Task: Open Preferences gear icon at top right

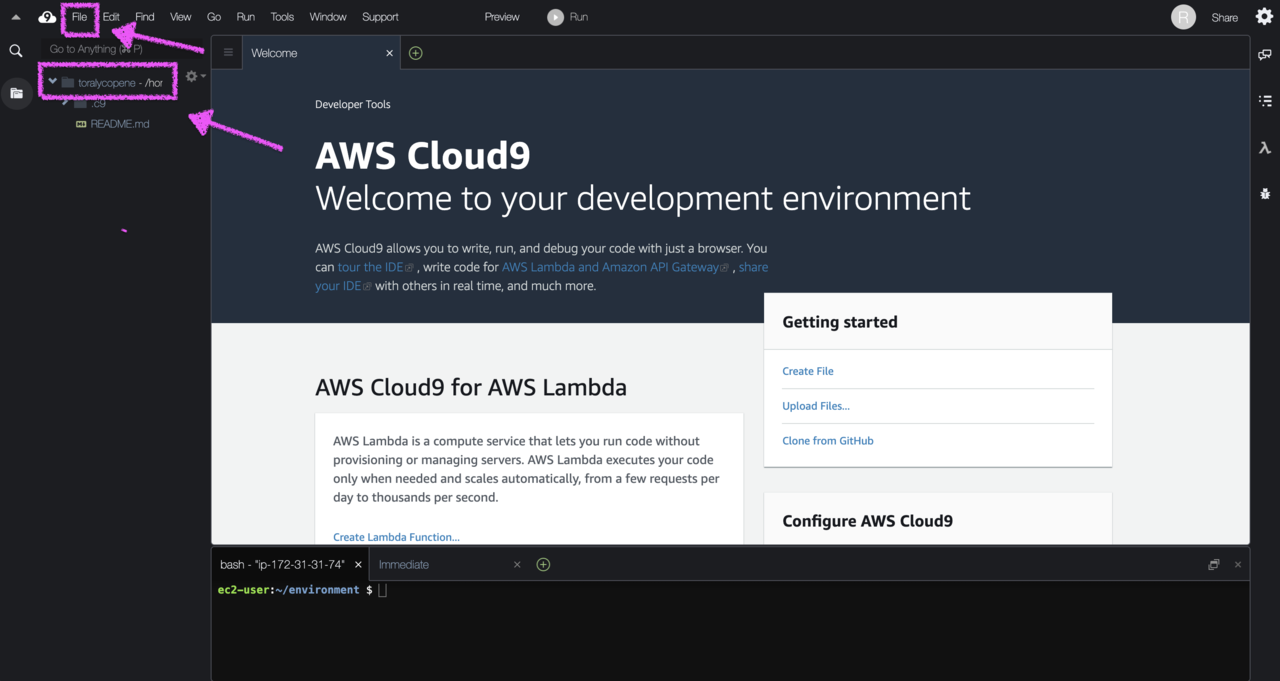Action: point(1264,16)
